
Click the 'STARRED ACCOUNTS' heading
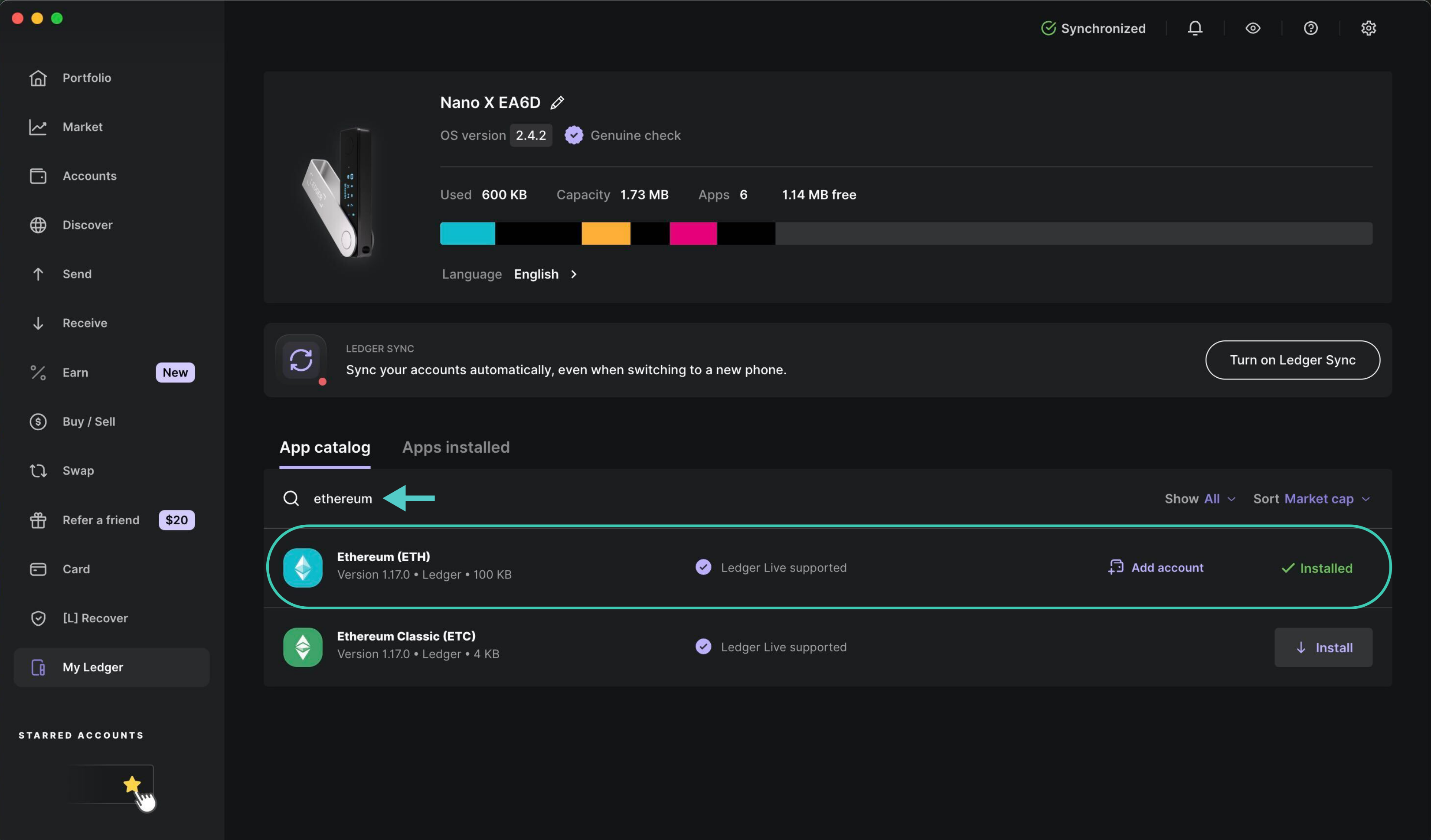(x=81, y=735)
